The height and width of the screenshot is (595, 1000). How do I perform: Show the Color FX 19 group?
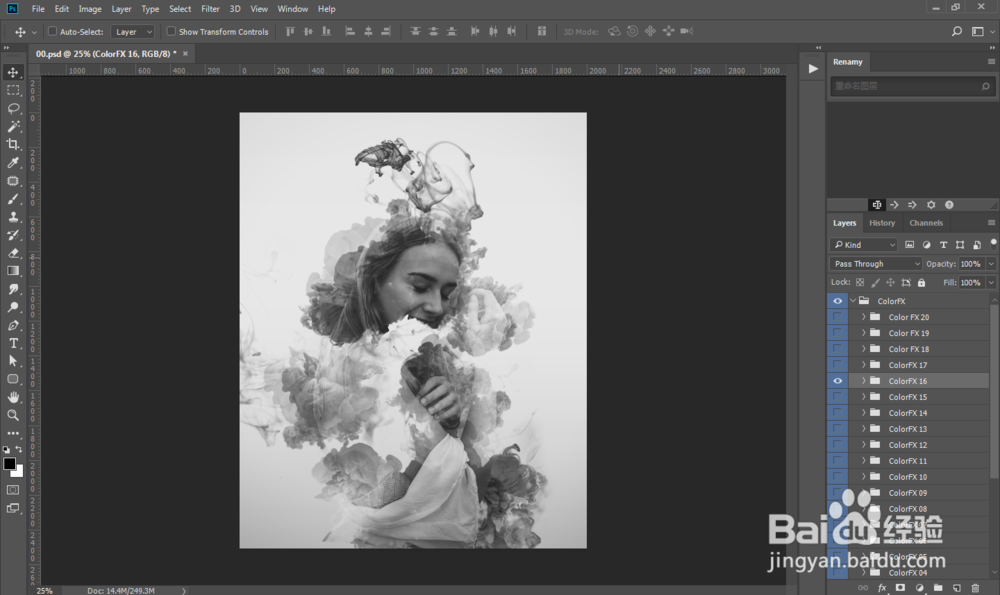pyautogui.click(x=837, y=333)
